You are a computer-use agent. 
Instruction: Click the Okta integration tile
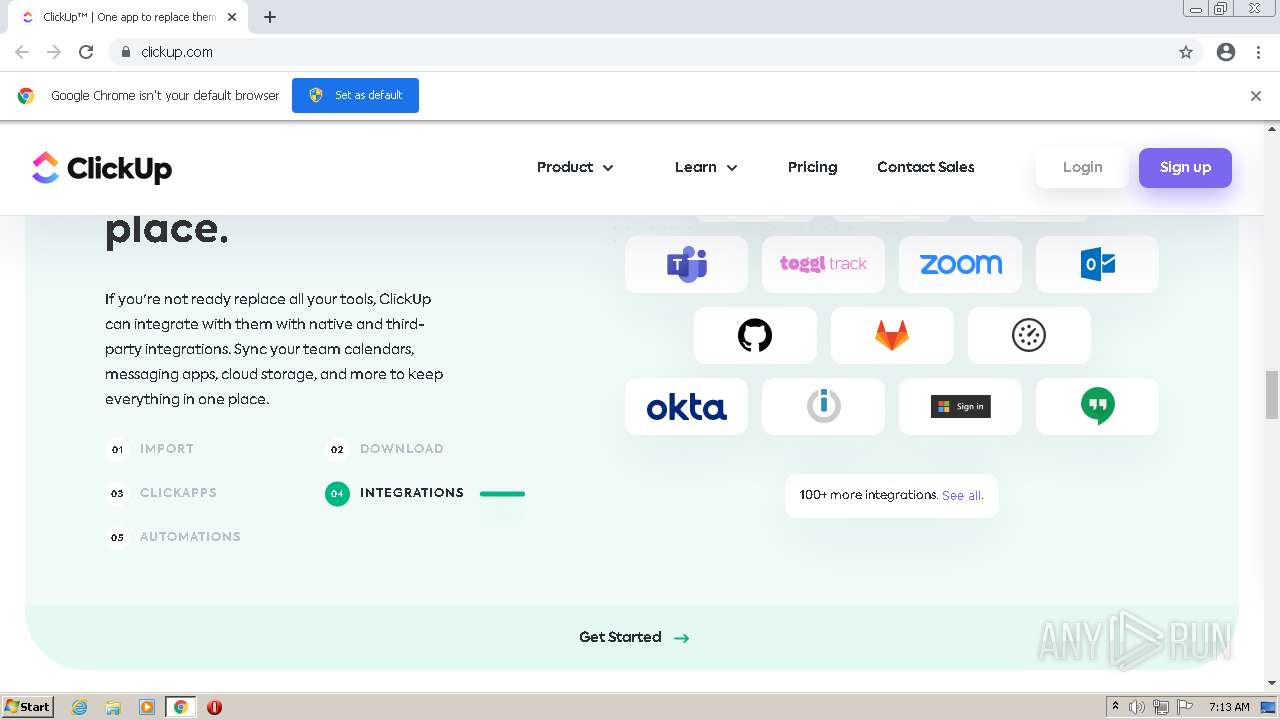[686, 406]
